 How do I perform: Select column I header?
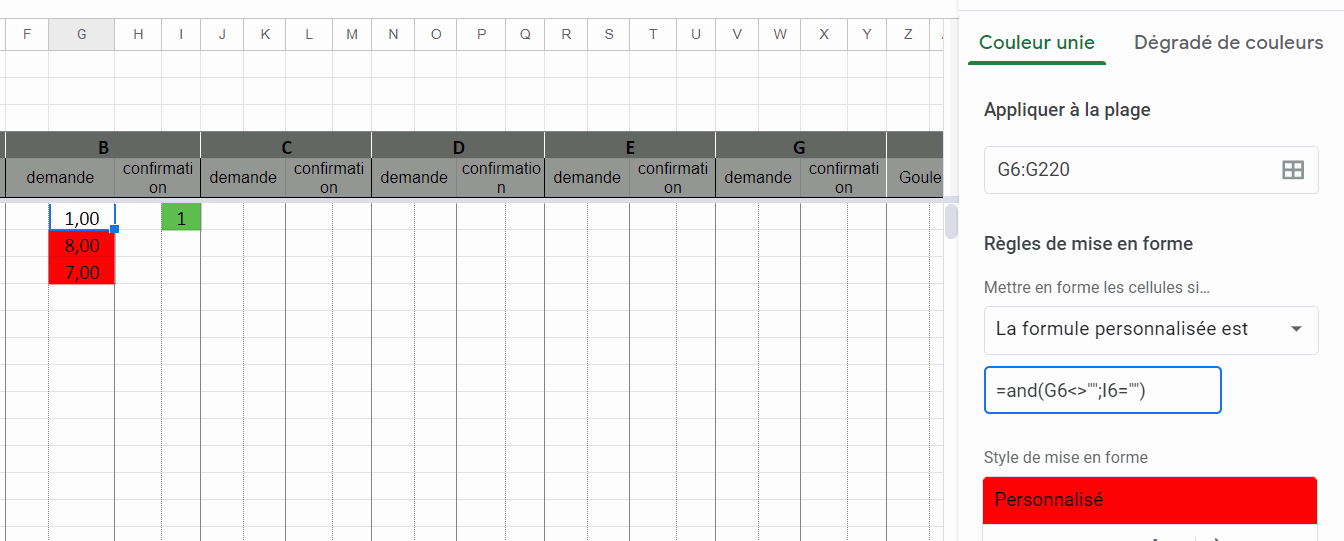pyautogui.click(x=181, y=34)
